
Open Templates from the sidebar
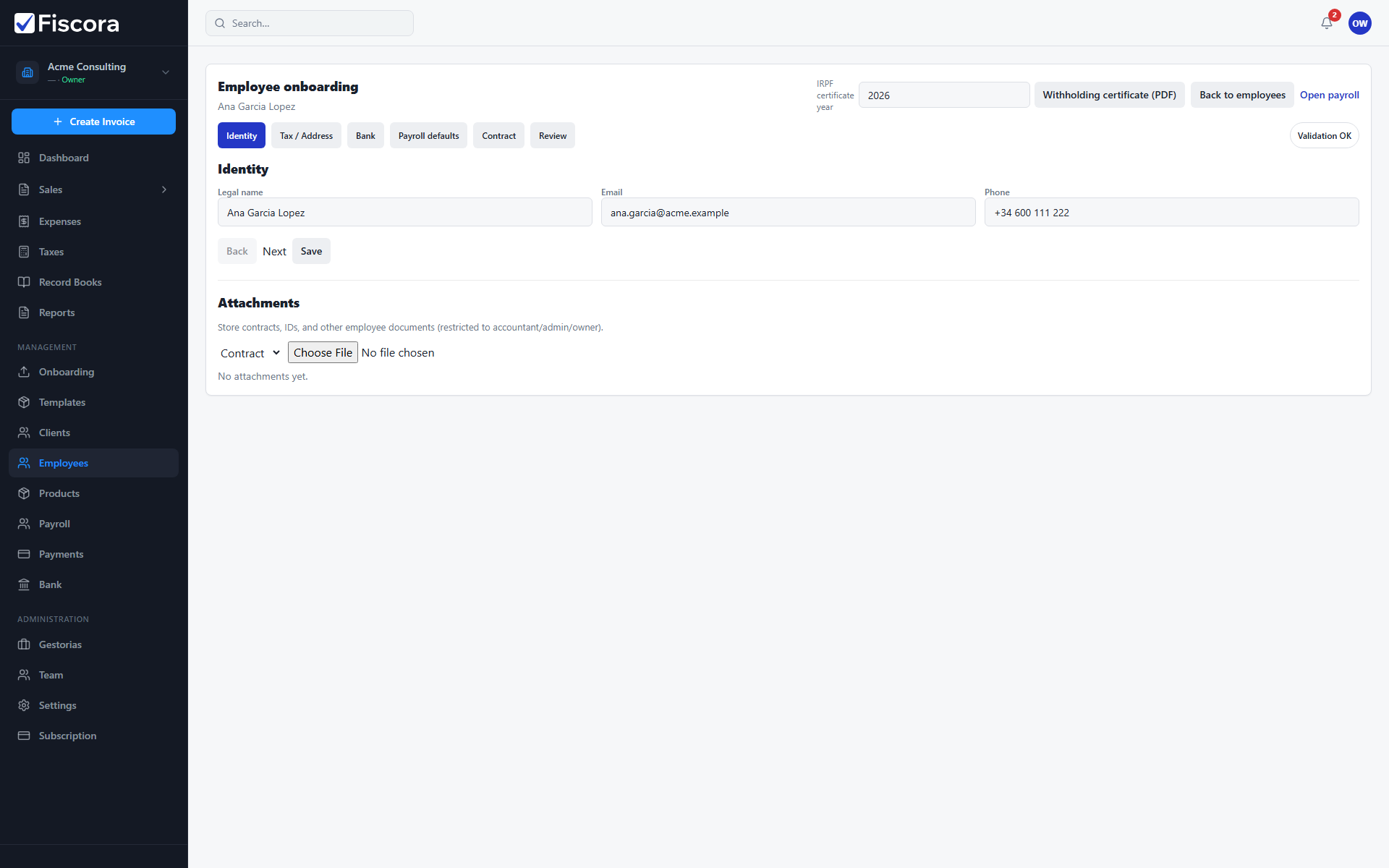pyautogui.click(x=93, y=402)
